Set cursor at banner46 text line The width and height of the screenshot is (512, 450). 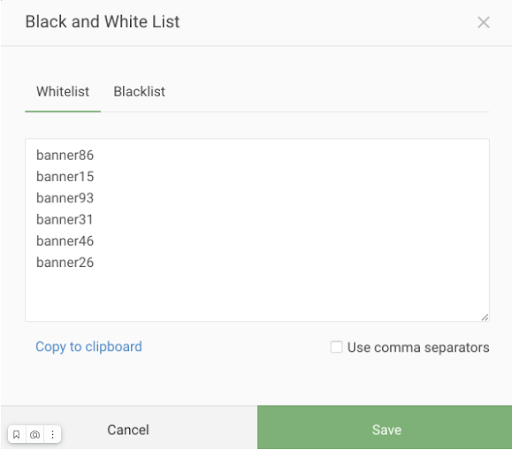coord(65,241)
